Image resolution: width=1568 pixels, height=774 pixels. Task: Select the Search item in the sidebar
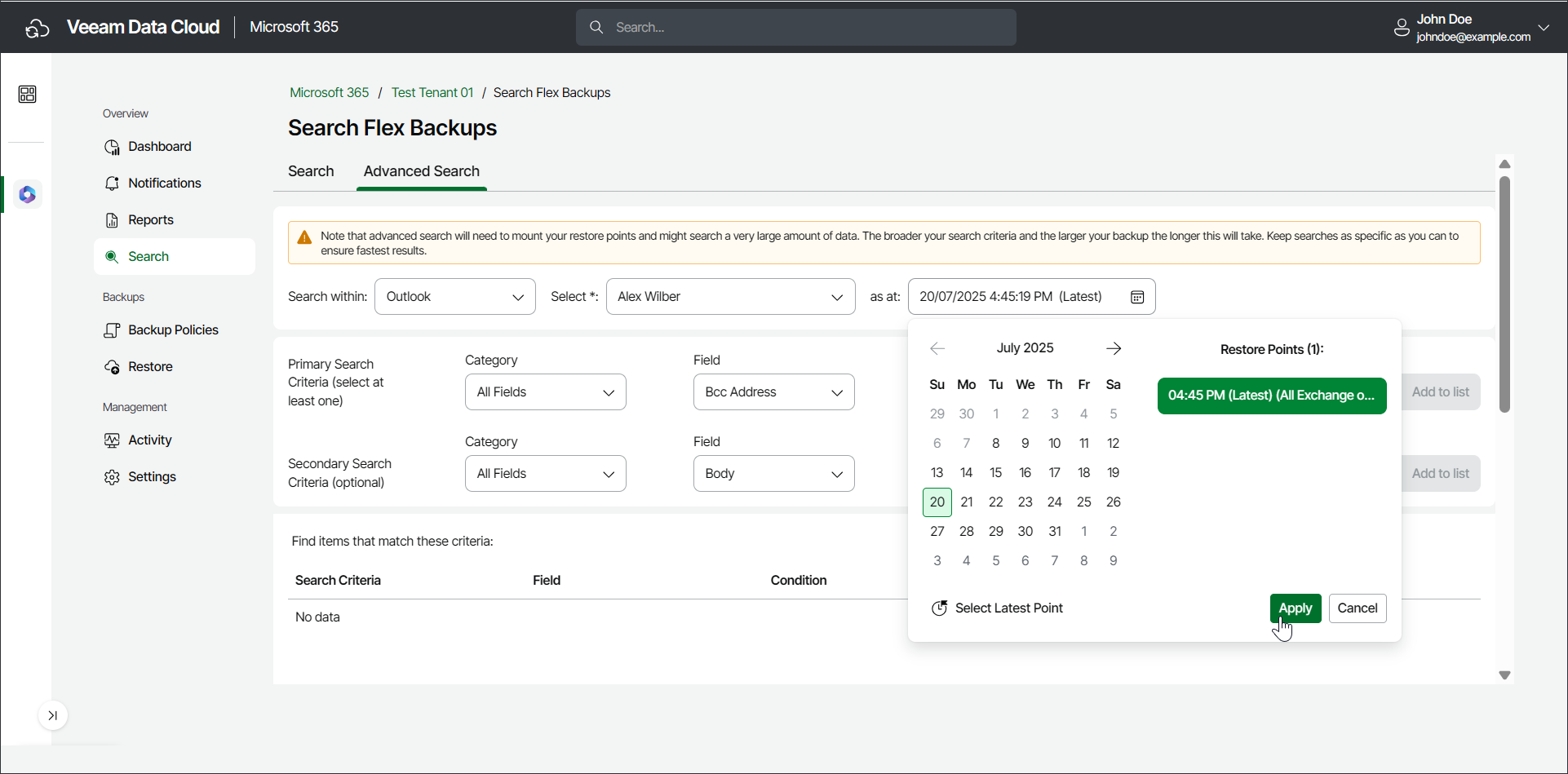(x=175, y=257)
